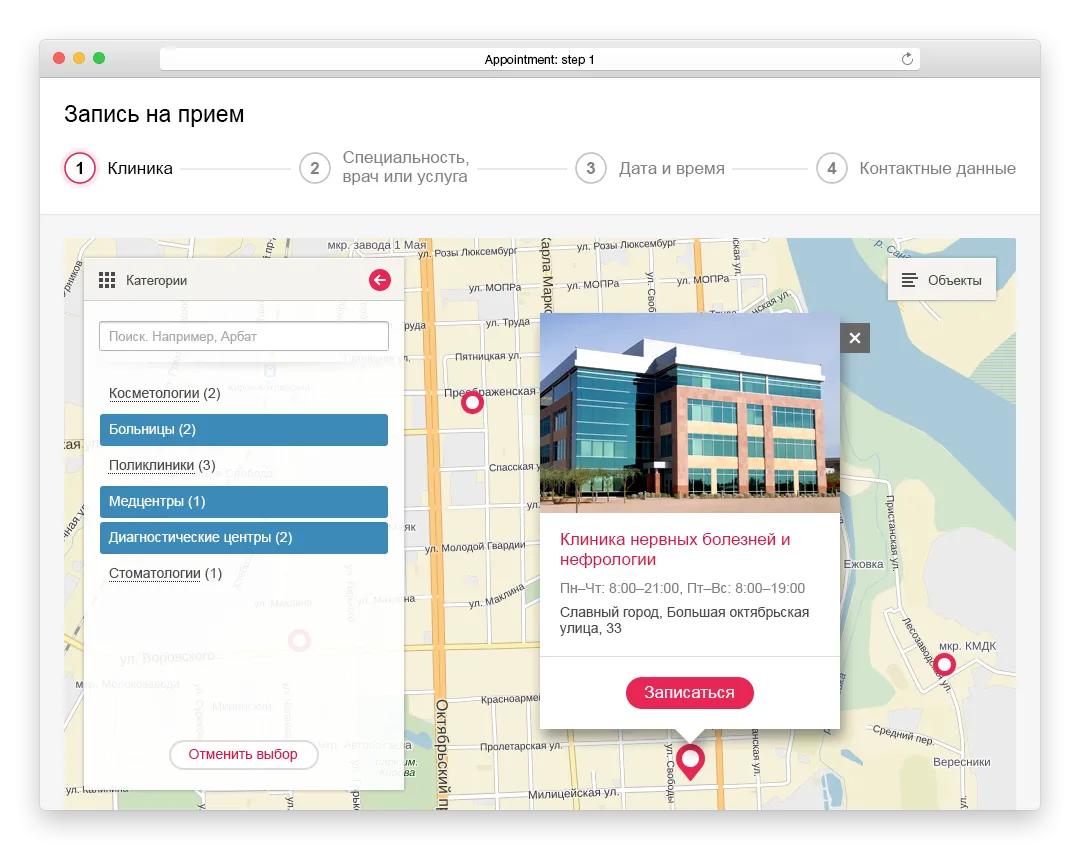Deselect the Медцентры (1) category
Viewport: 1080px width, 850px height.
[x=244, y=501]
